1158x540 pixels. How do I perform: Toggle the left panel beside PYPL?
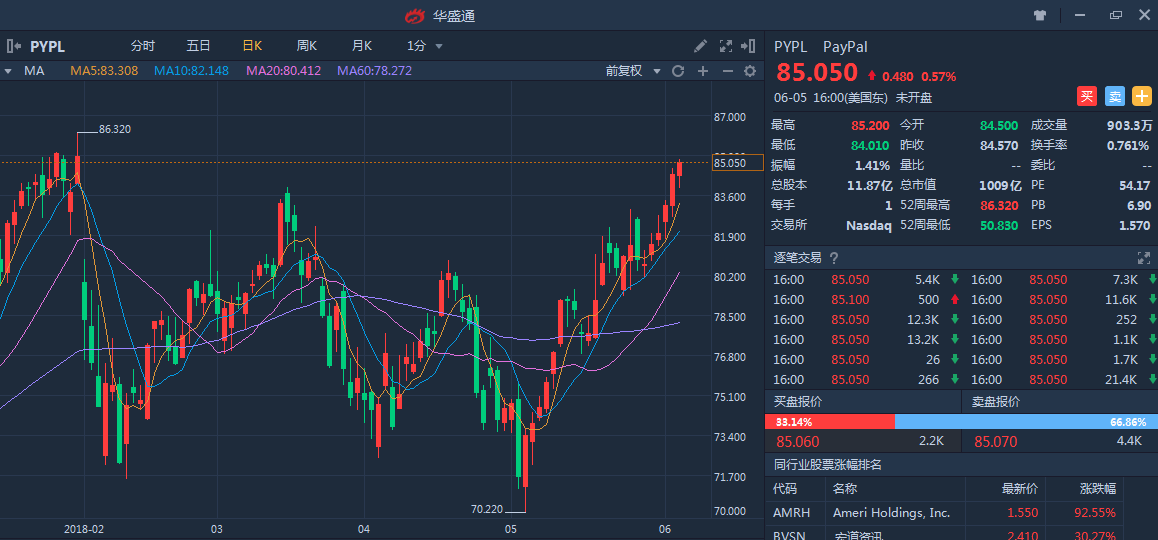14,46
